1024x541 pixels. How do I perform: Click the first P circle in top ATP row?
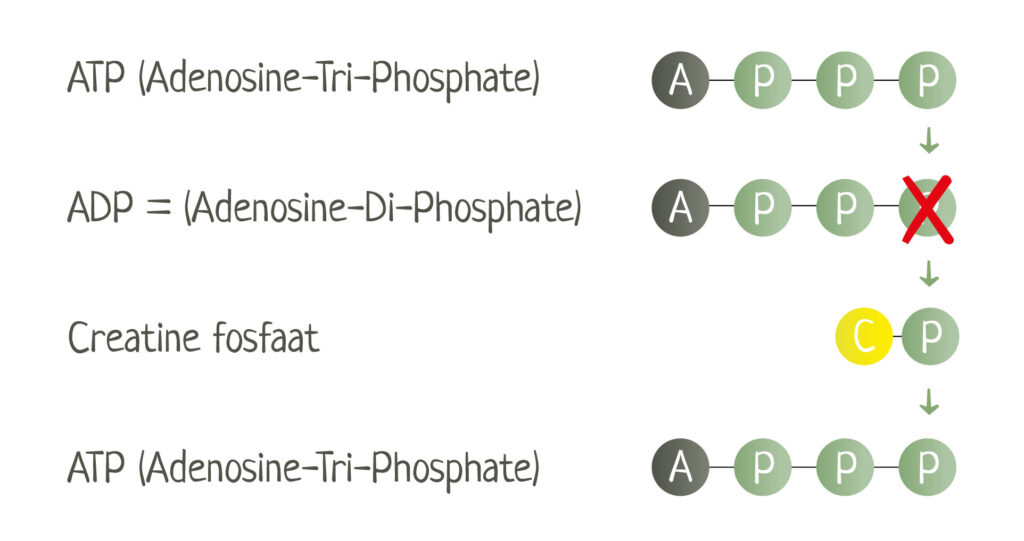(x=763, y=80)
